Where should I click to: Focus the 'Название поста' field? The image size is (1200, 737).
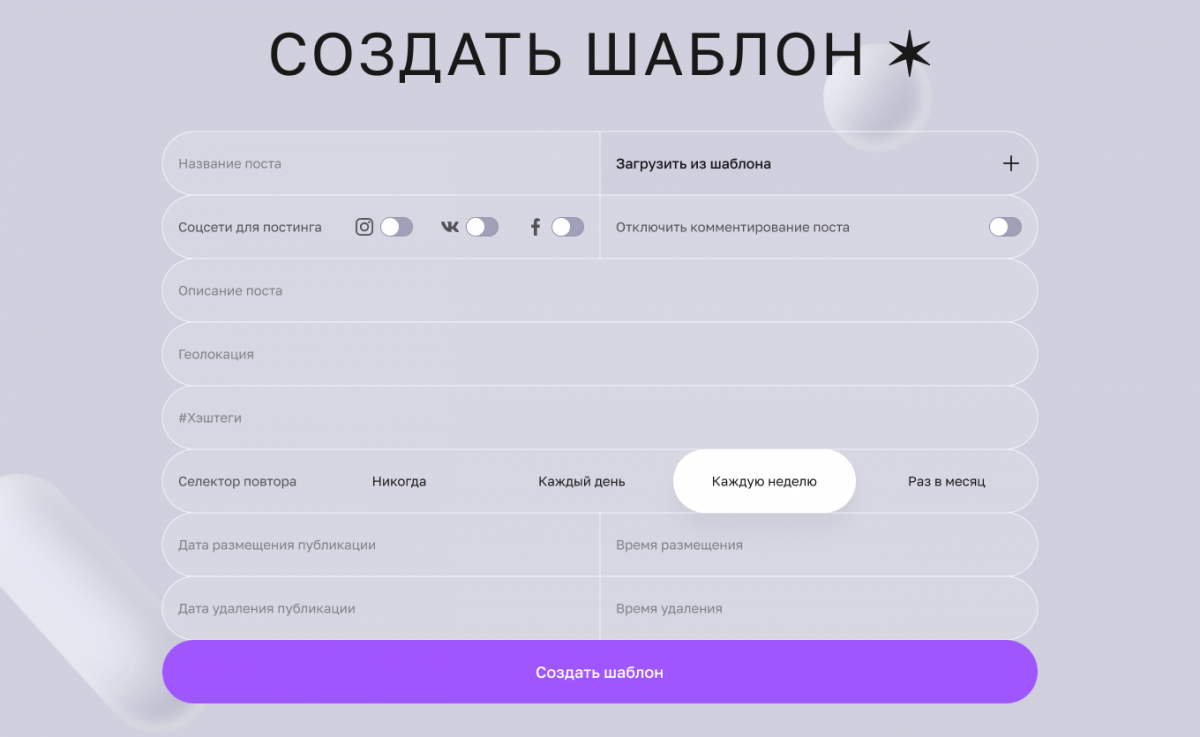380,163
